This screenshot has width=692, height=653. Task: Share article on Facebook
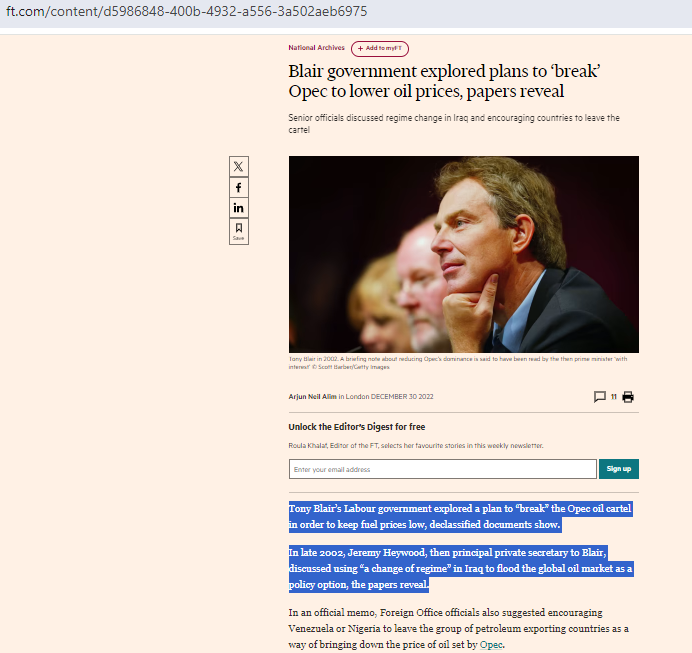tap(239, 188)
